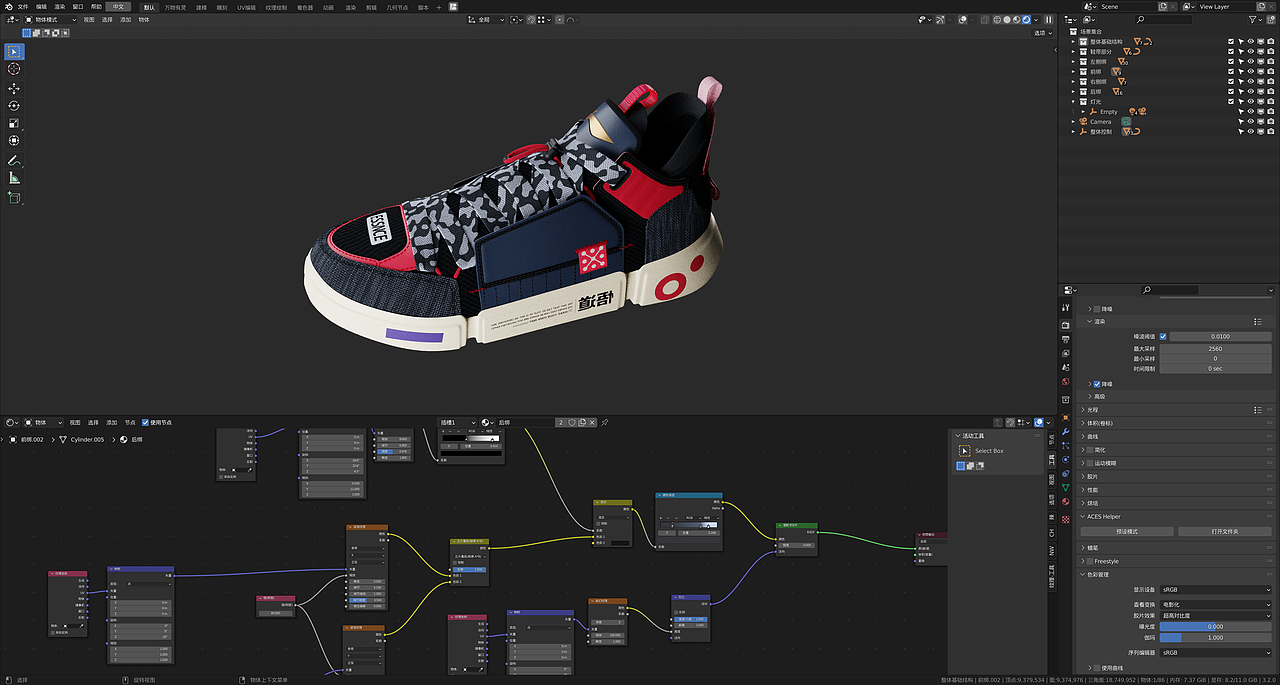Open the 物体模式 mode dropdown

pyautogui.click(x=52, y=19)
